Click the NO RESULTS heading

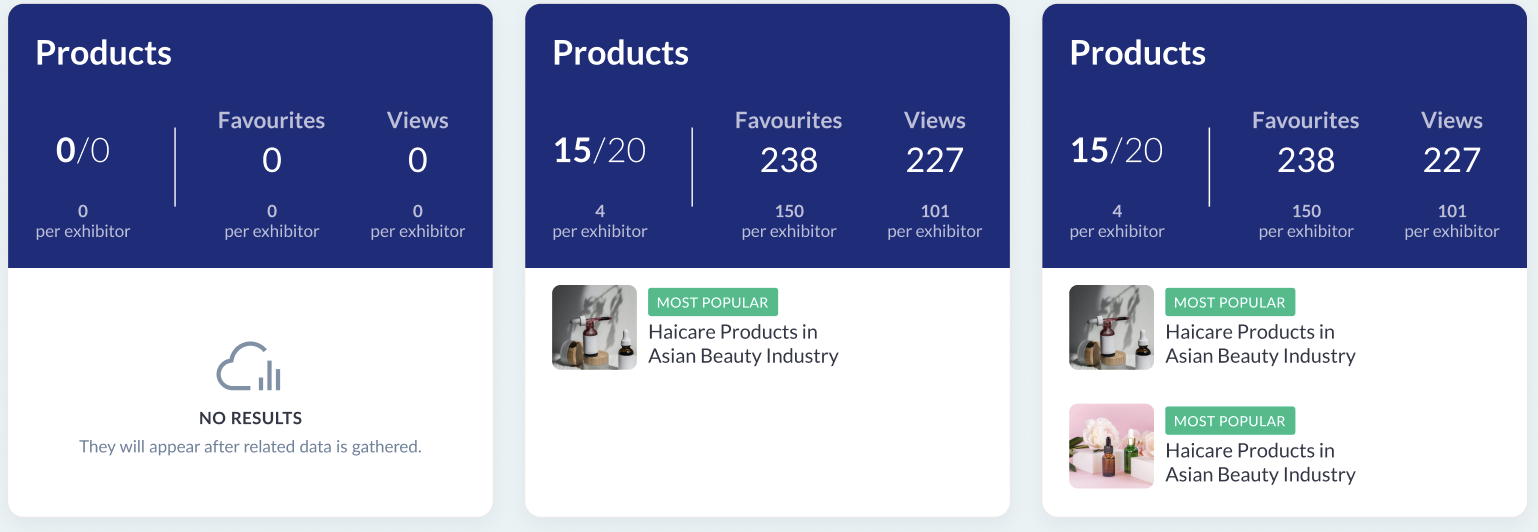point(250,418)
